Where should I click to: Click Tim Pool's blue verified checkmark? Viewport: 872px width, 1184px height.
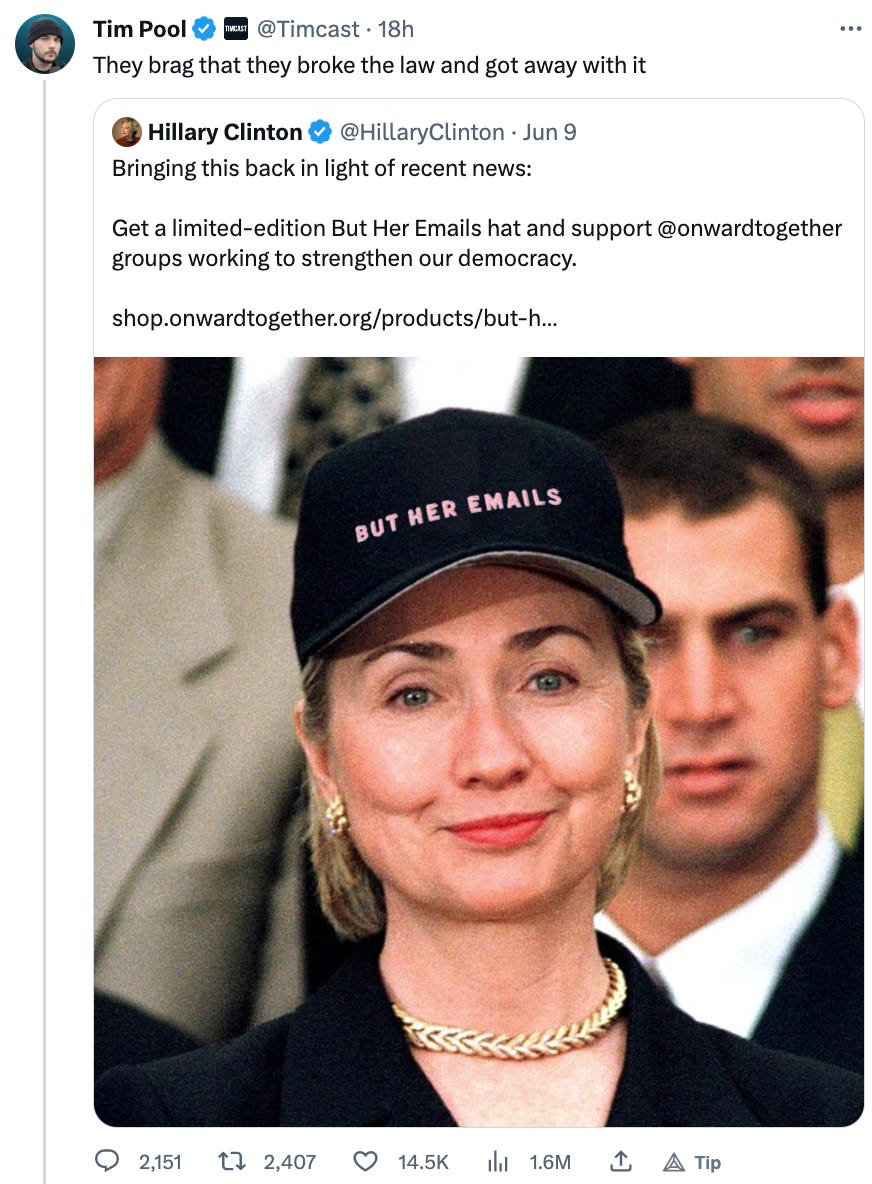click(x=204, y=29)
